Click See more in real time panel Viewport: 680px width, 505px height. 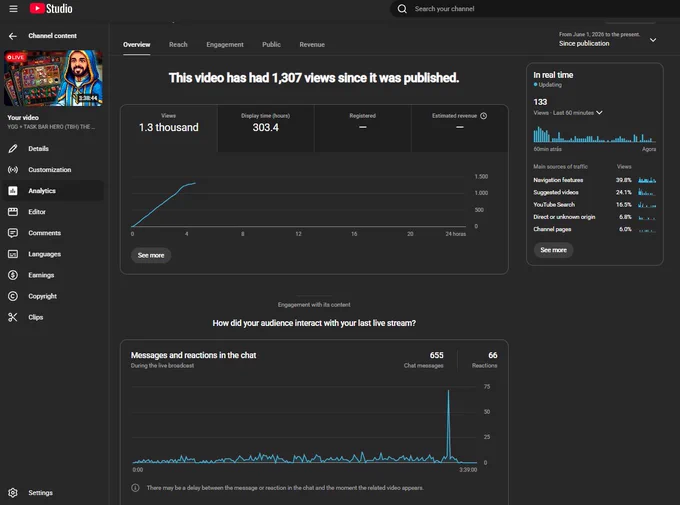553,250
